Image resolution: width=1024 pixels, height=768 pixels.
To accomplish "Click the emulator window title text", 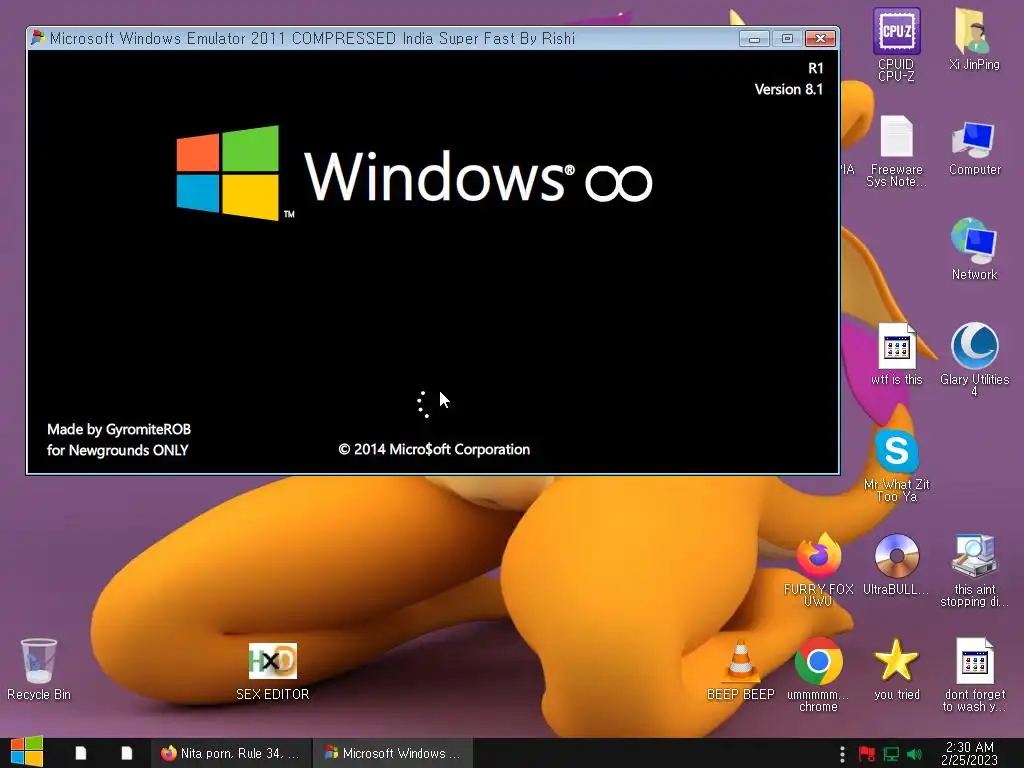I will point(312,39).
